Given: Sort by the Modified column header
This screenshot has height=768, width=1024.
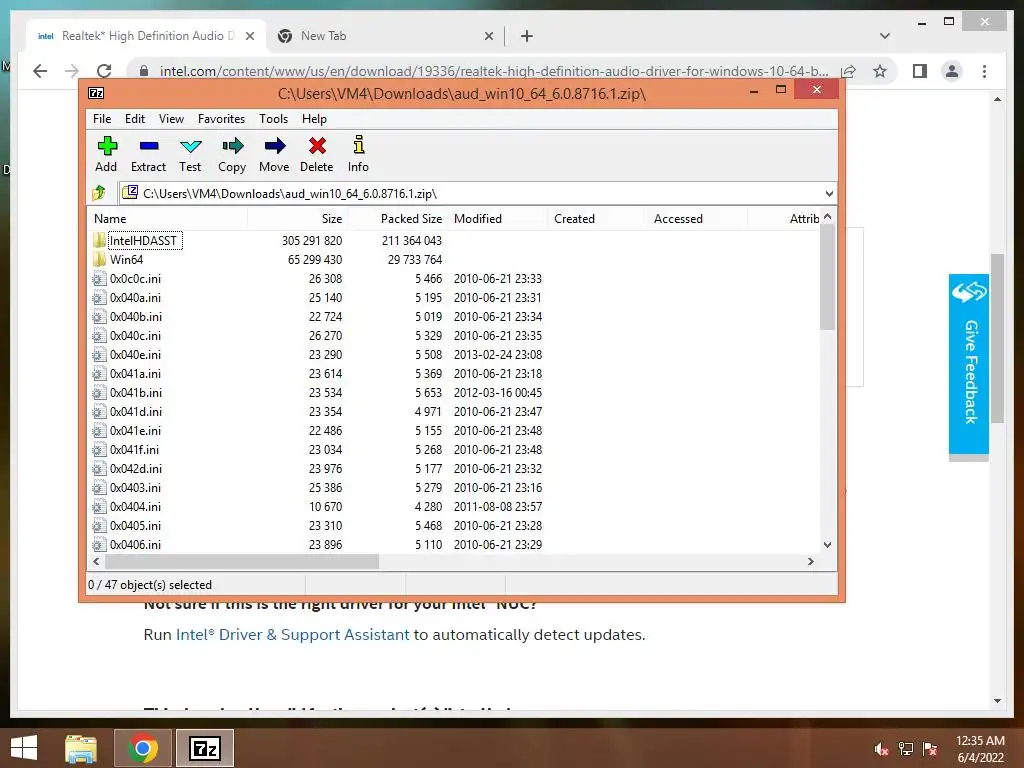Looking at the screenshot, I should click(x=498, y=219).
